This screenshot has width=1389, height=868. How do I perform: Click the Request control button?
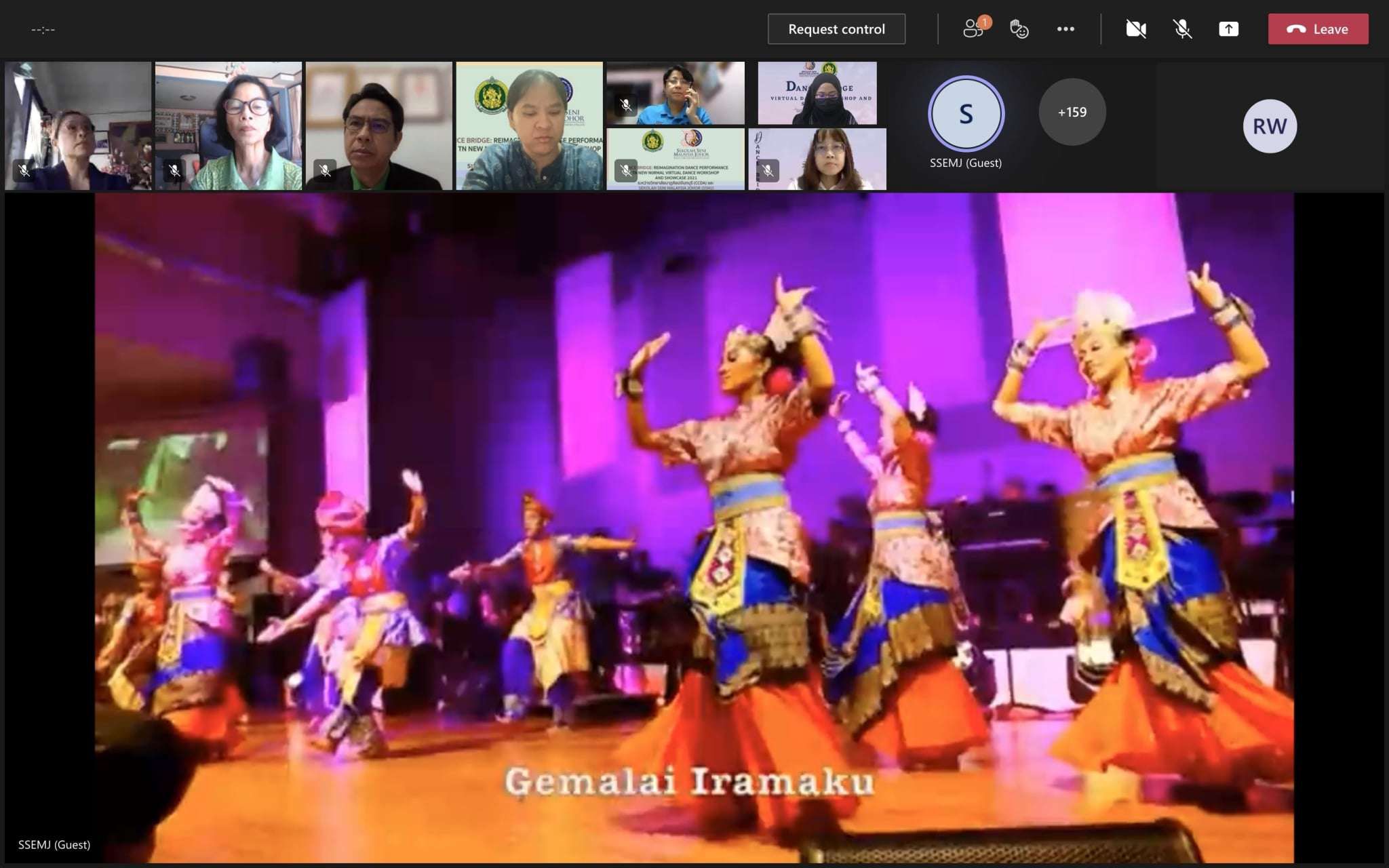pyautogui.click(x=836, y=29)
